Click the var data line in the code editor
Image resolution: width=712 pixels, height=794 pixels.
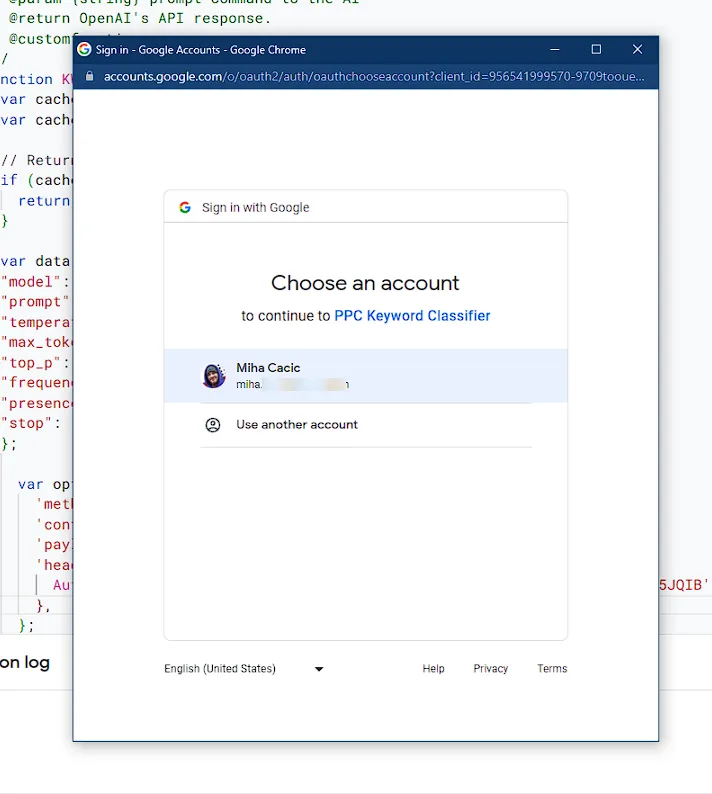pyautogui.click(x=35, y=261)
